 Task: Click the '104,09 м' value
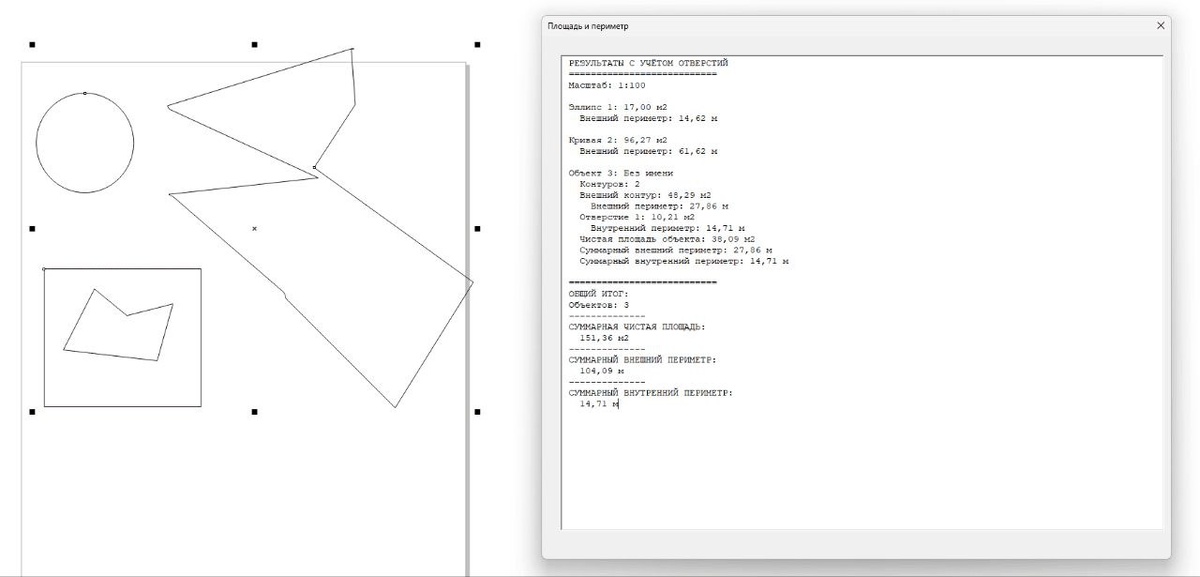point(602,371)
